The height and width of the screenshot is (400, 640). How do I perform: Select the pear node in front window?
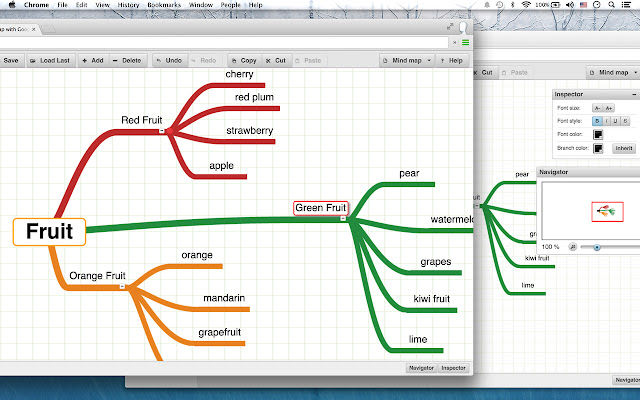pos(409,173)
